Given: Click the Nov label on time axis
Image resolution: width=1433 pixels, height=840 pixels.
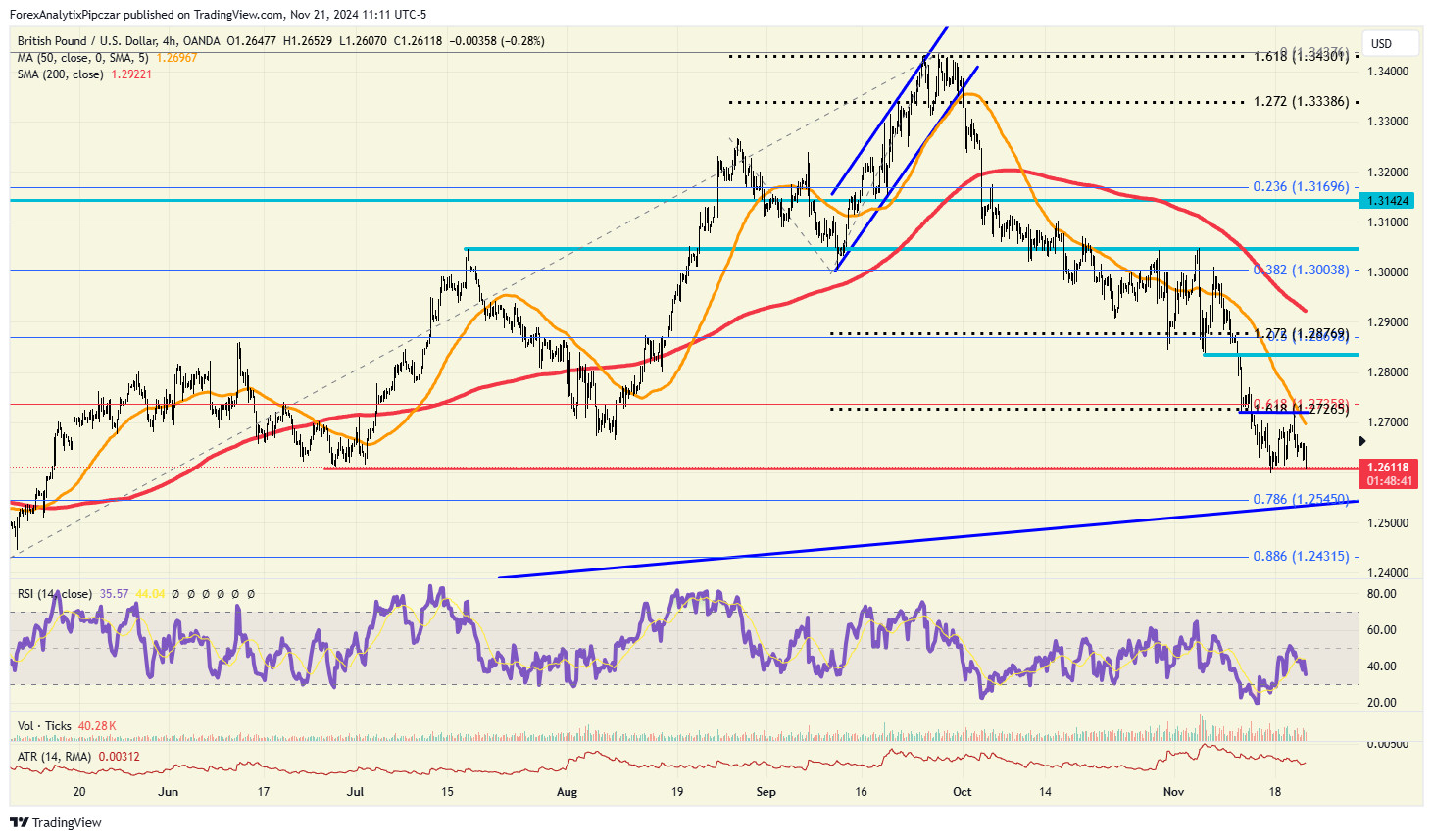Looking at the screenshot, I should (1173, 792).
